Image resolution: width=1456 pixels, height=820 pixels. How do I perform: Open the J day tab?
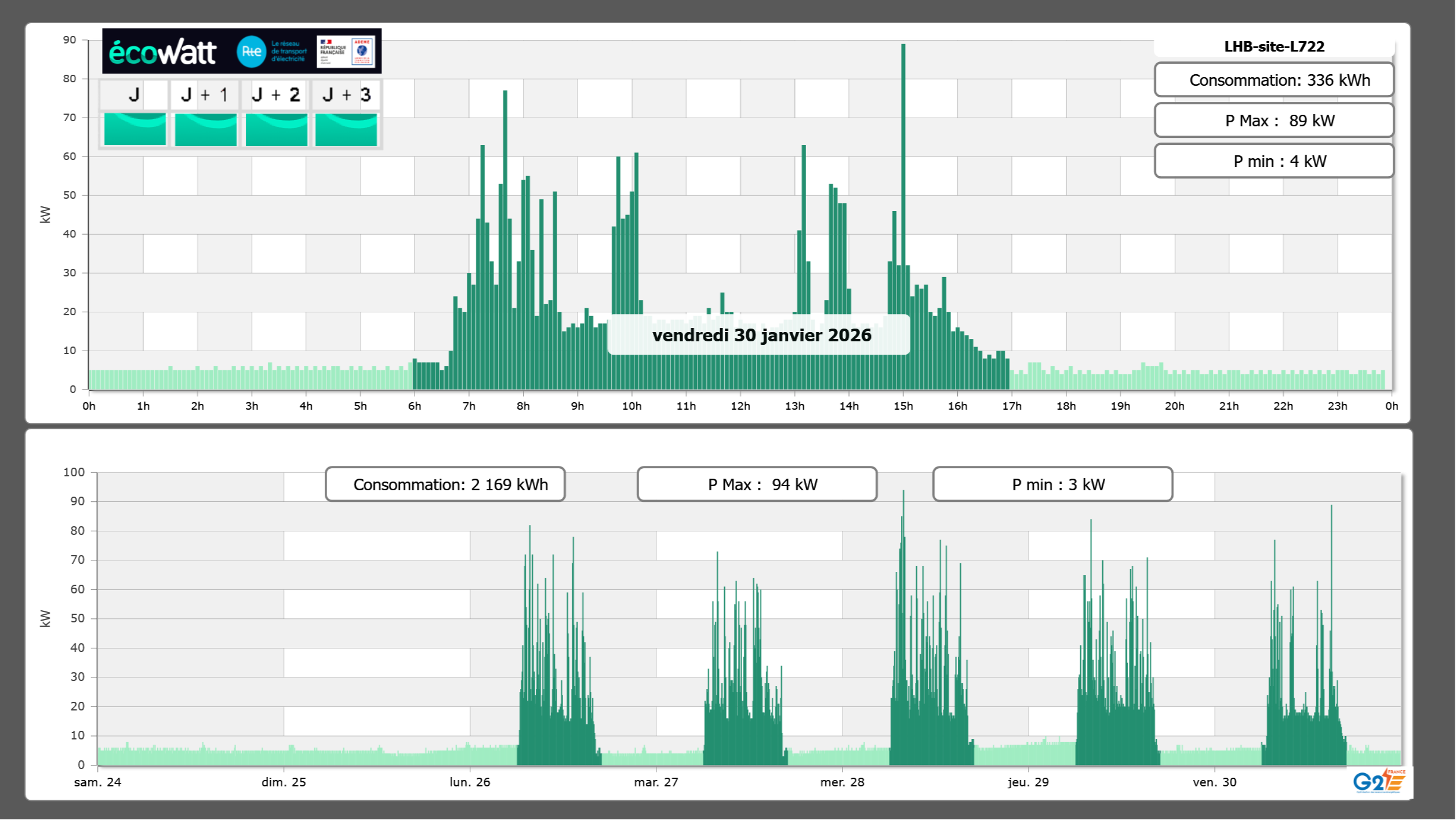[135, 95]
